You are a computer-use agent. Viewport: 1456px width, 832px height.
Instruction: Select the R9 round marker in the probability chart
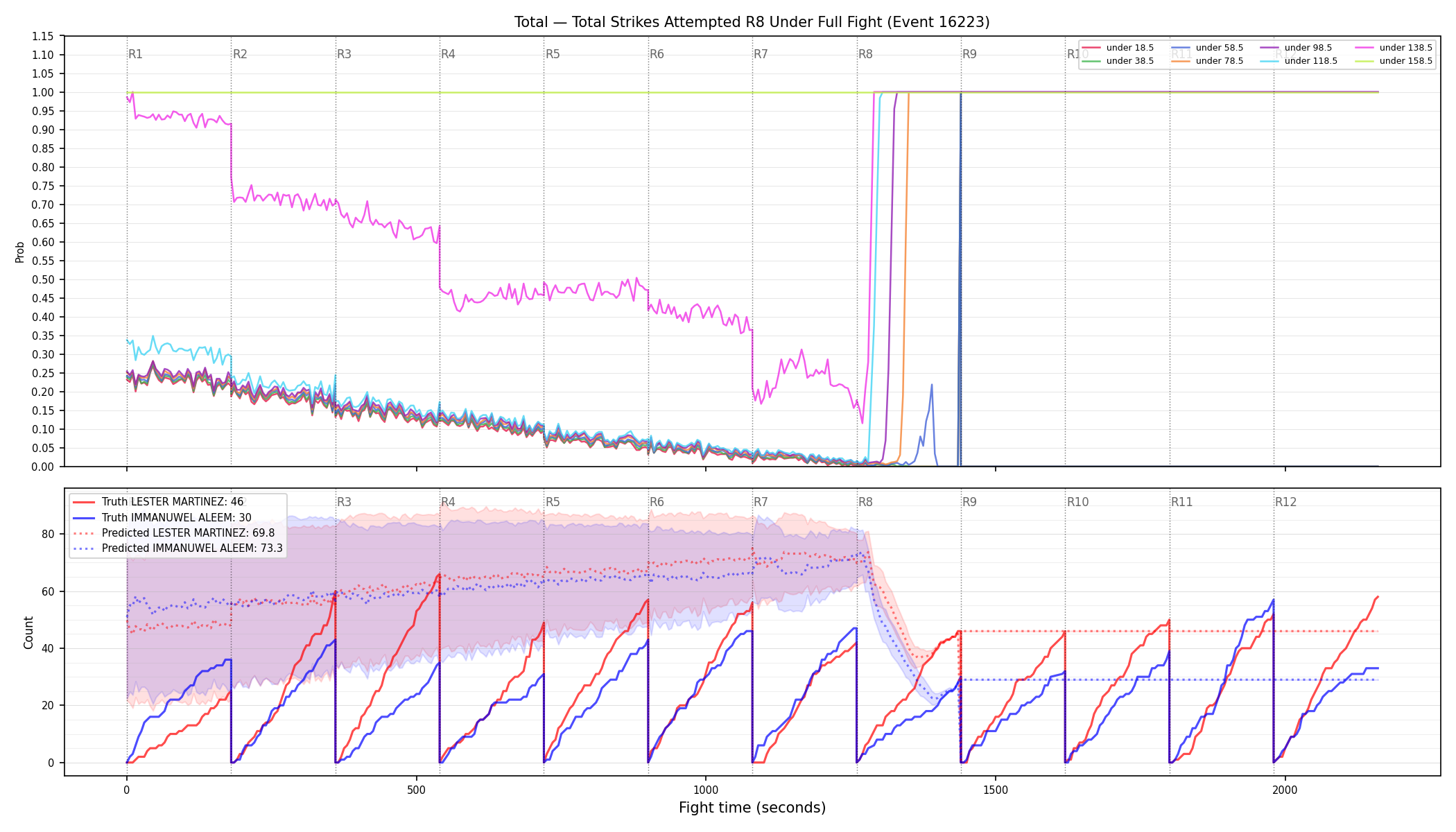[x=969, y=54]
